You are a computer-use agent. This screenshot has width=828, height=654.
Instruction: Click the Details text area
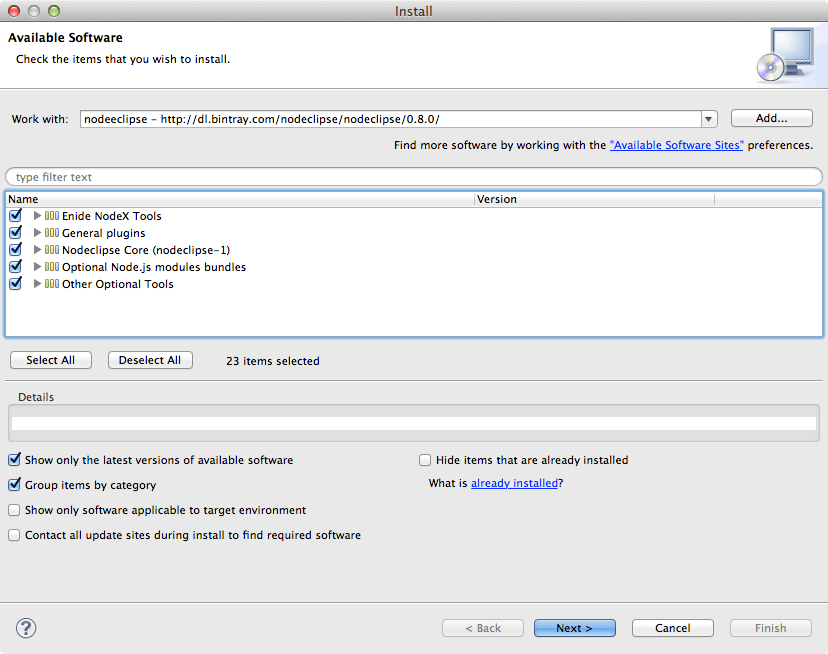[414, 423]
